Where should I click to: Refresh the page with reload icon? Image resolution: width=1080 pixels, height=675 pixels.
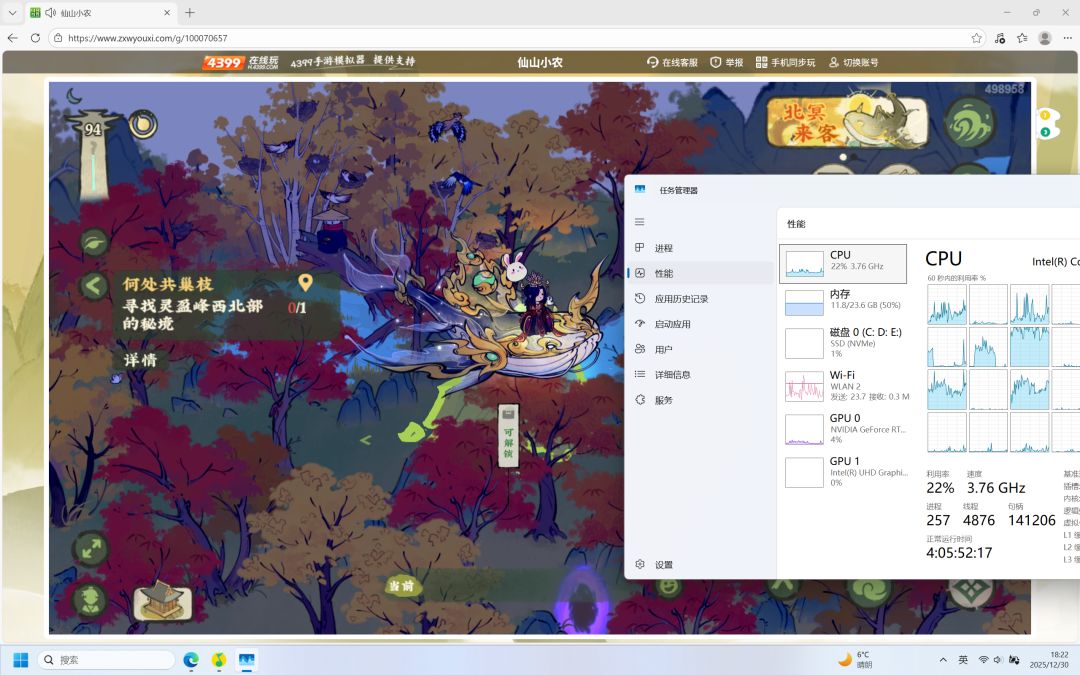point(35,38)
